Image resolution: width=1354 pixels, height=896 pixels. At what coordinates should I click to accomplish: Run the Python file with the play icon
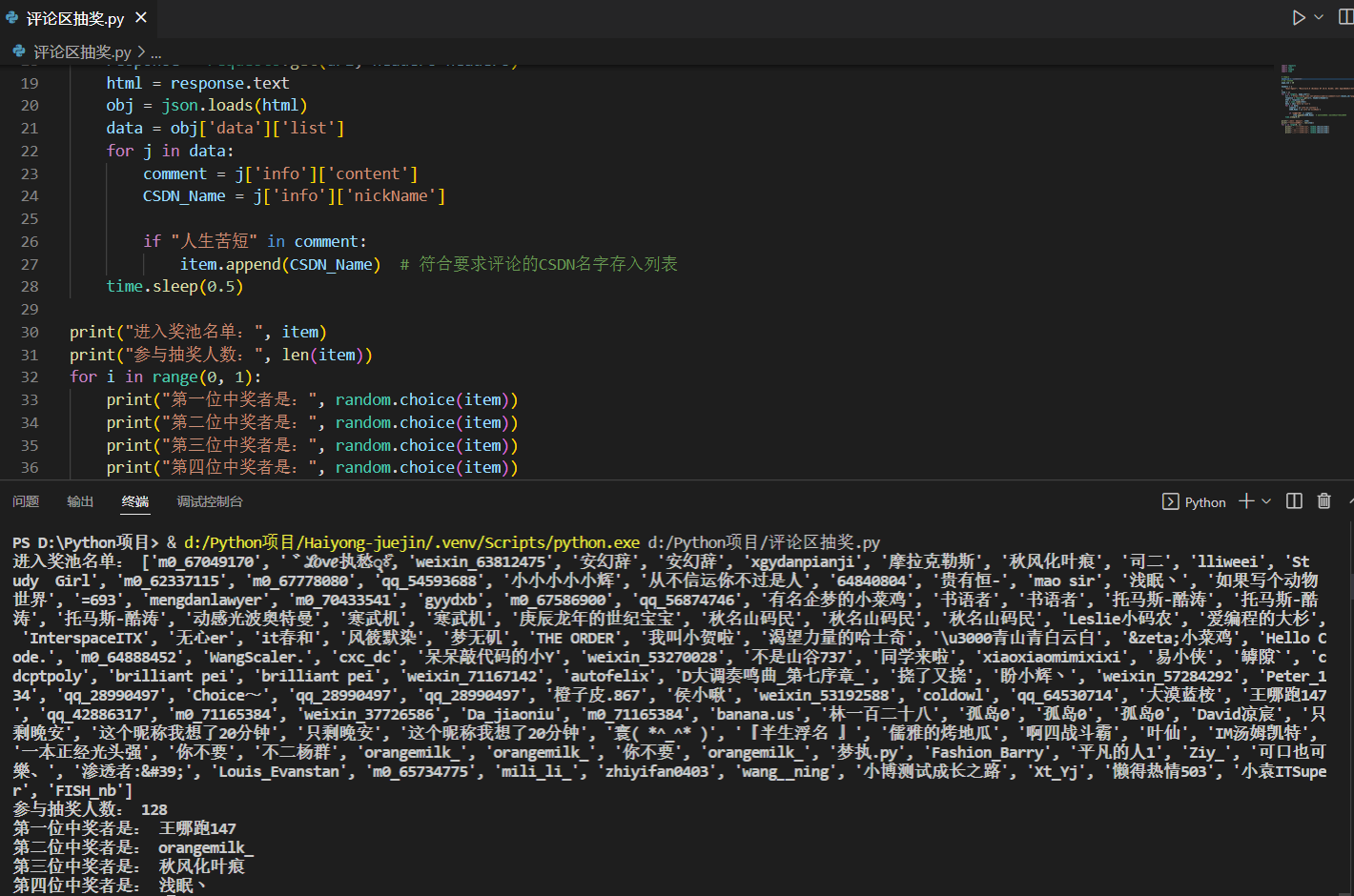[1298, 17]
